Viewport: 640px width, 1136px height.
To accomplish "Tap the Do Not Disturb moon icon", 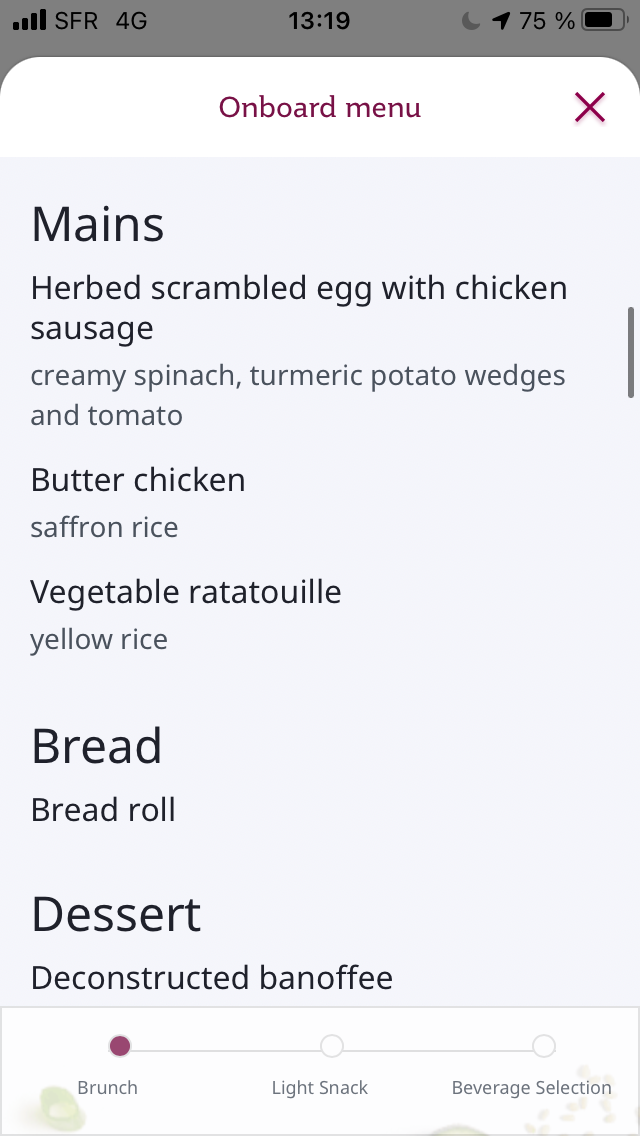I will click(471, 21).
